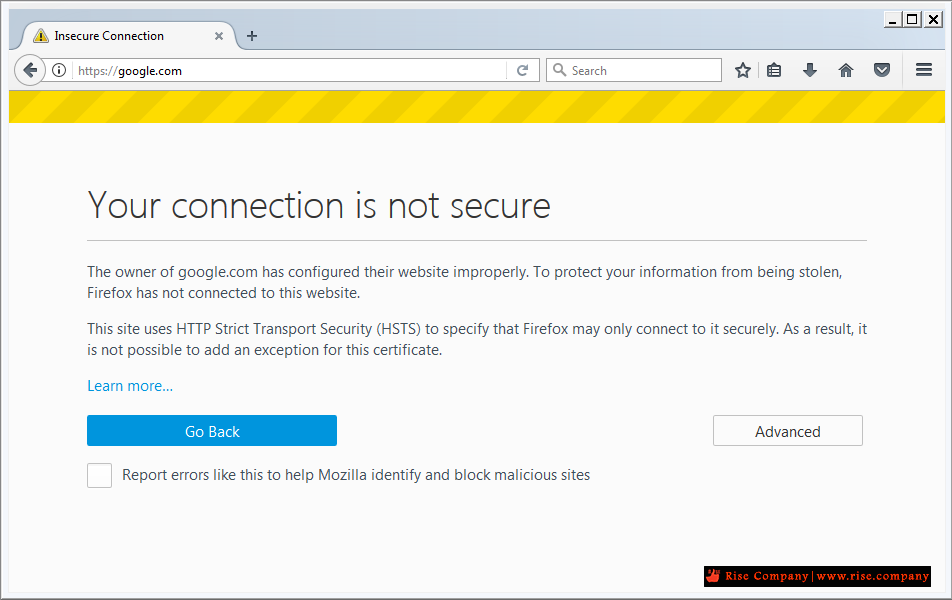Click the back arrow navigation button
This screenshot has height=600, width=952.
[30, 70]
